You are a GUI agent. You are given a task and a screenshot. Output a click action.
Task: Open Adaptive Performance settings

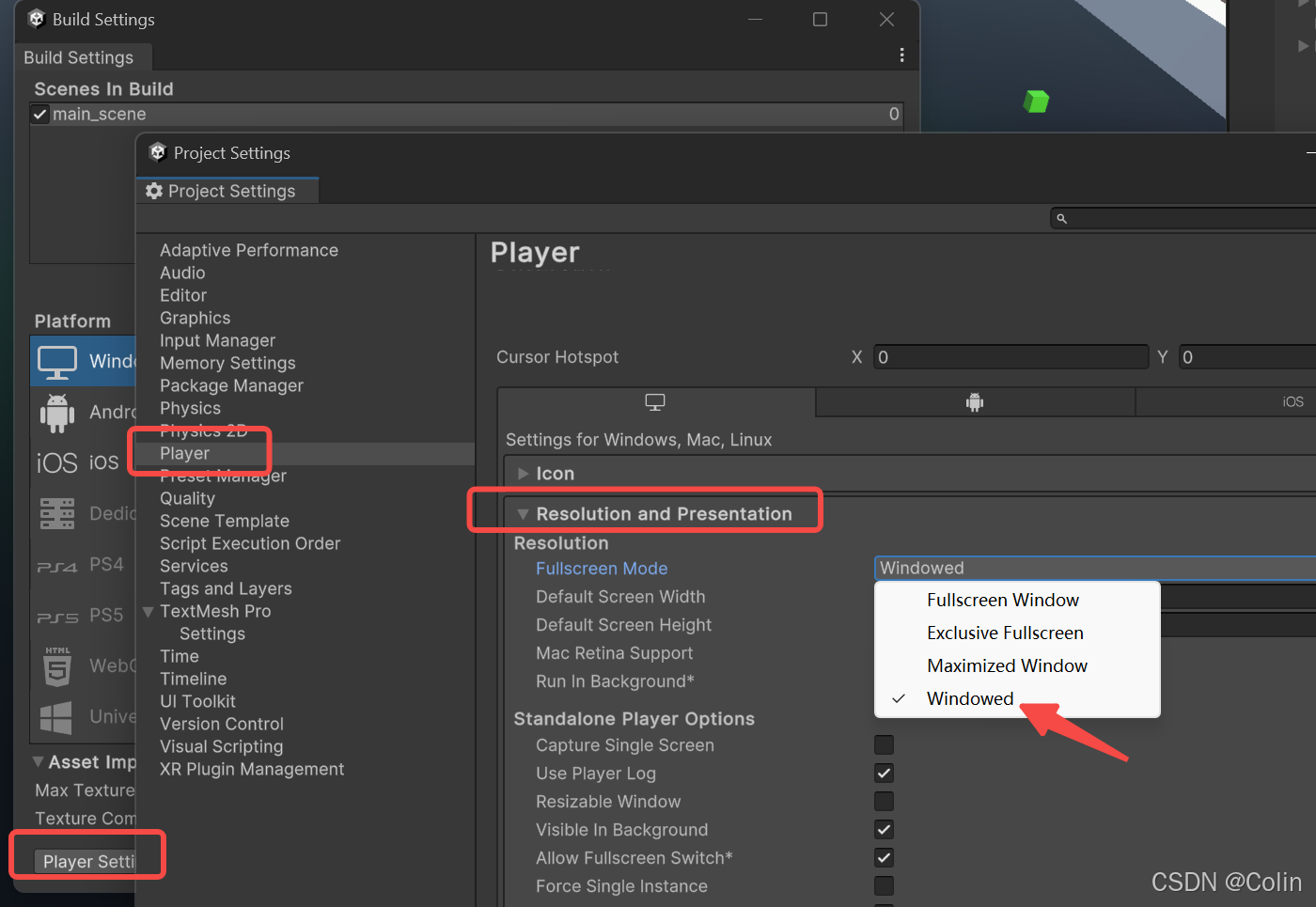click(x=249, y=251)
